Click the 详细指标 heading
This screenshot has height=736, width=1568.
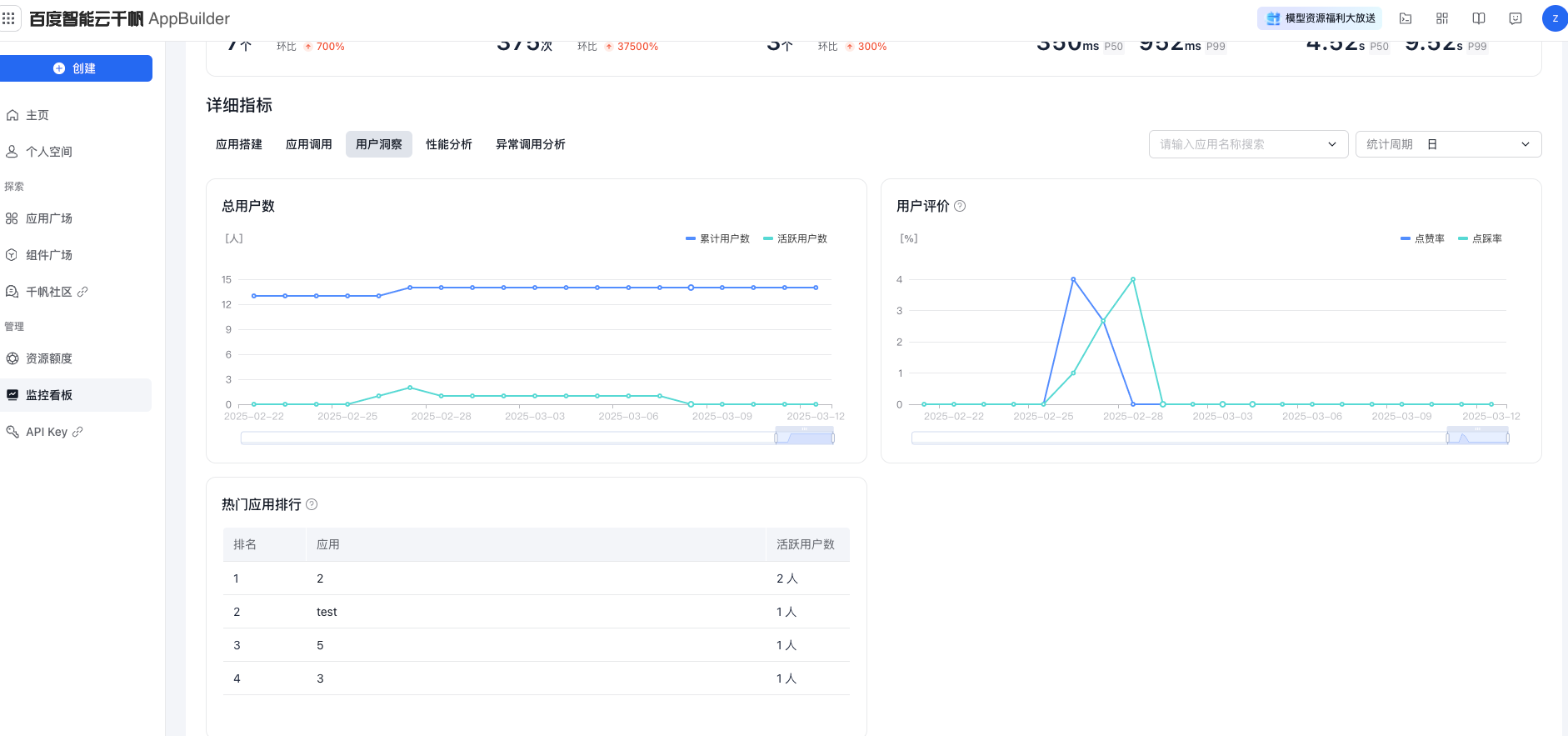click(x=239, y=105)
